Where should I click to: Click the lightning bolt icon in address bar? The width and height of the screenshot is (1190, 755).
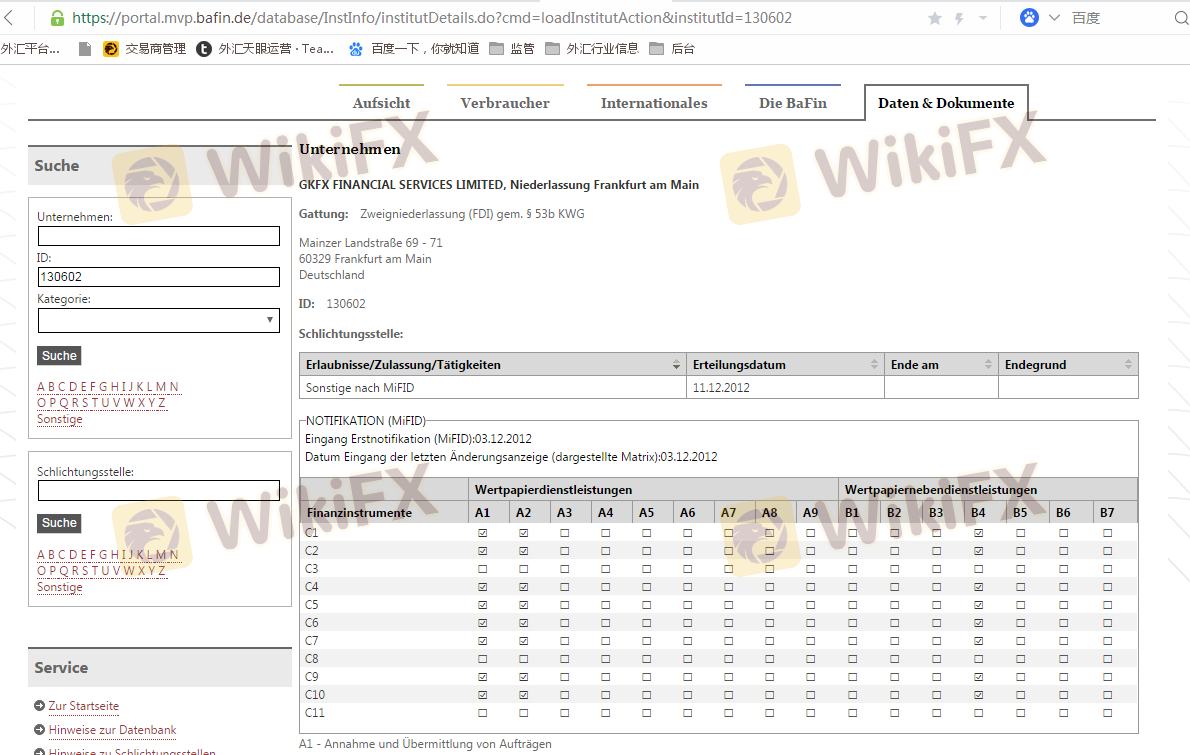(x=960, y=18)
